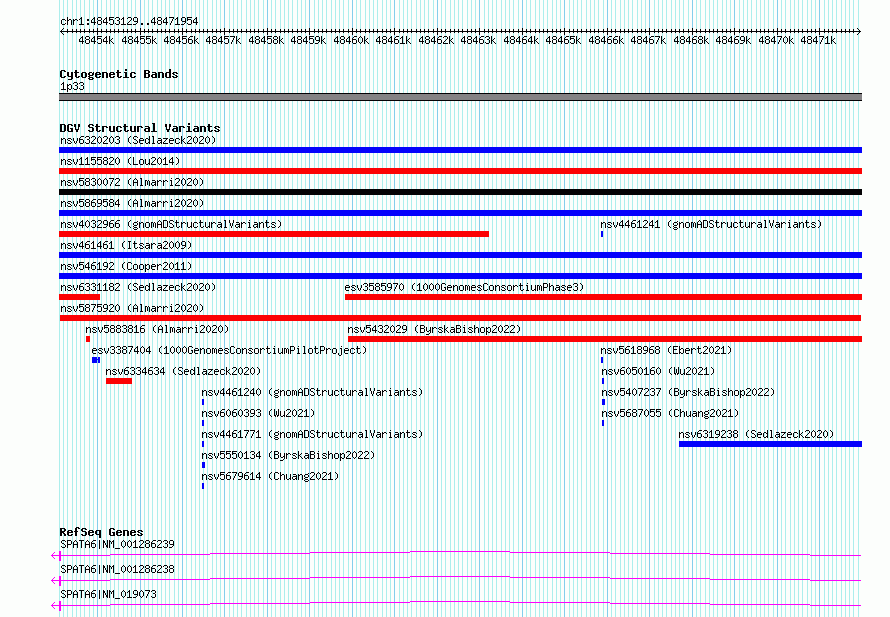890x617 pixels.
Task: Open nsv5550134 (ByrskaBishop2022) label
Action: click(288, 455)
